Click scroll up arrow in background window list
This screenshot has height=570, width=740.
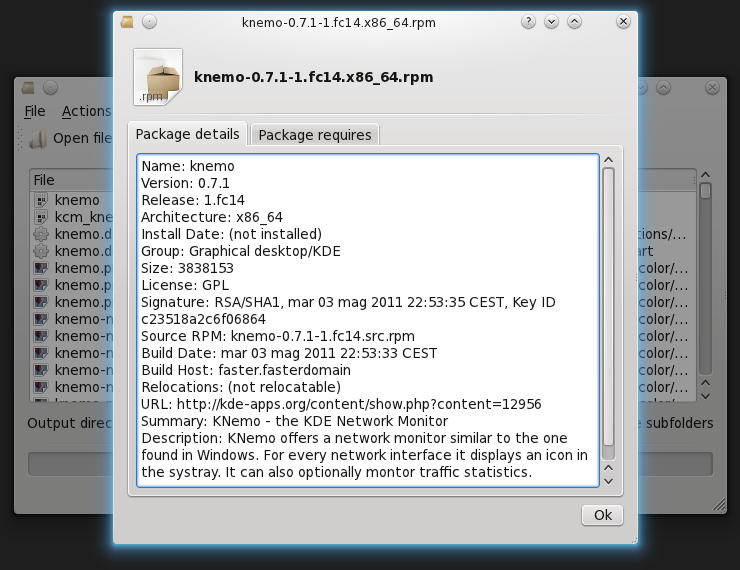point(706,175)
